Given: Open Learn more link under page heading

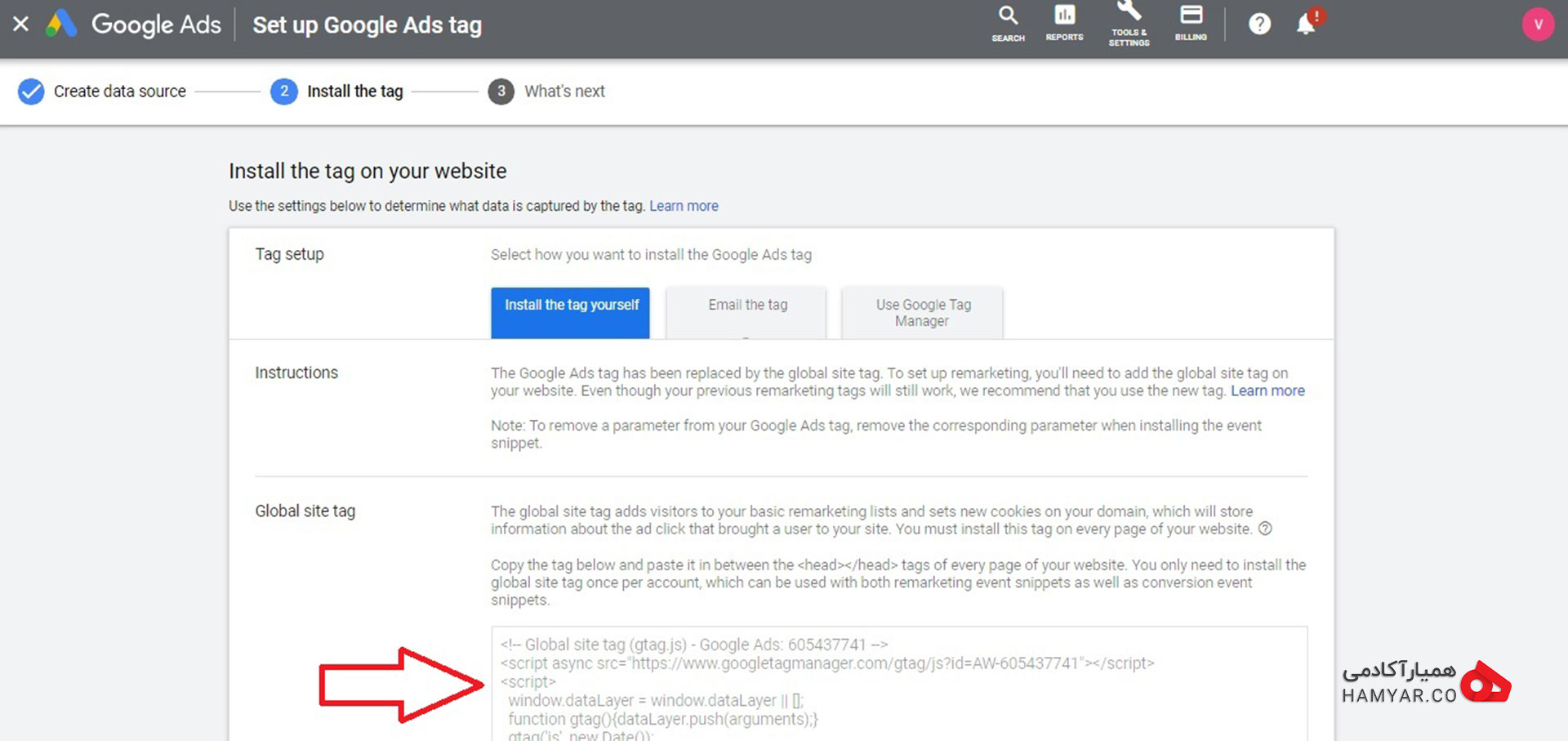Looking at the screenshot, I should (x=684, y=206).
